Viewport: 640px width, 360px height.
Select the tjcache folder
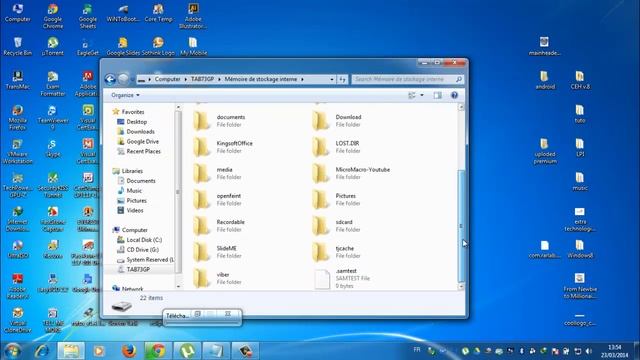(x=337, y=252)
